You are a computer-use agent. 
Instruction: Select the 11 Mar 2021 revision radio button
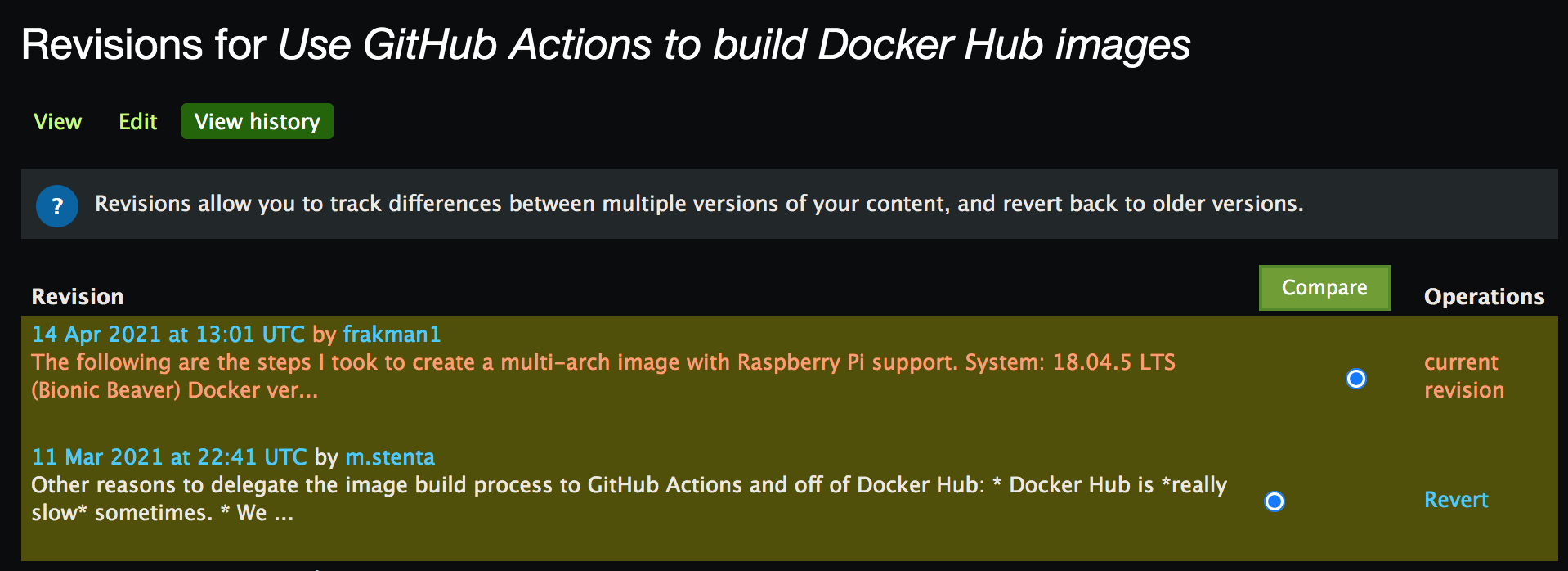point(1274,501)
